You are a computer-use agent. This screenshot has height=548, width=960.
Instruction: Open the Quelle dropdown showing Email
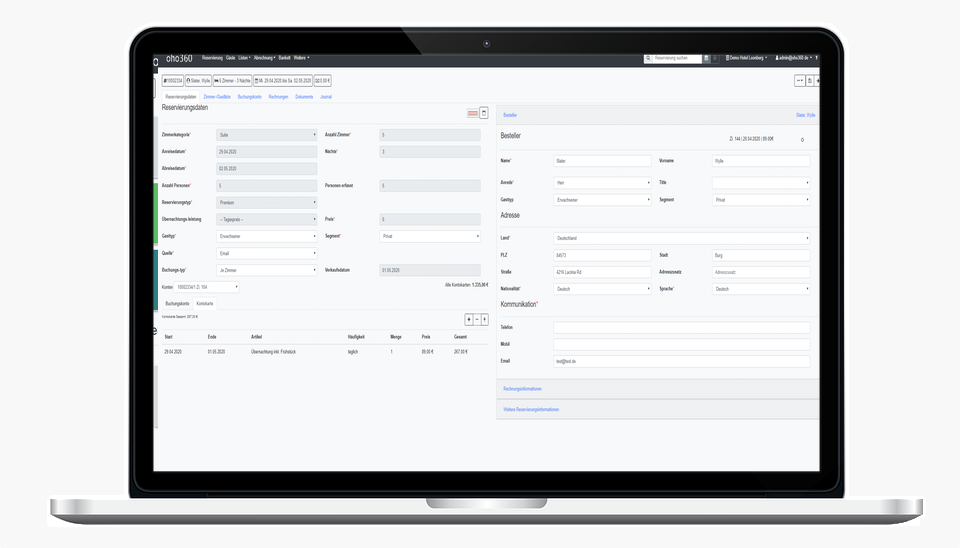[x=267, y=253]
